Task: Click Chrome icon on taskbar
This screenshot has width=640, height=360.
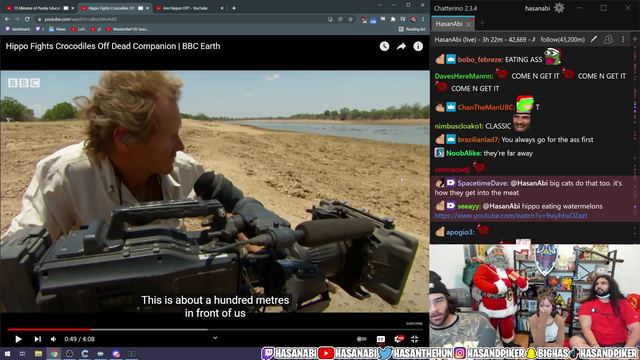Action: coord(54,353)
